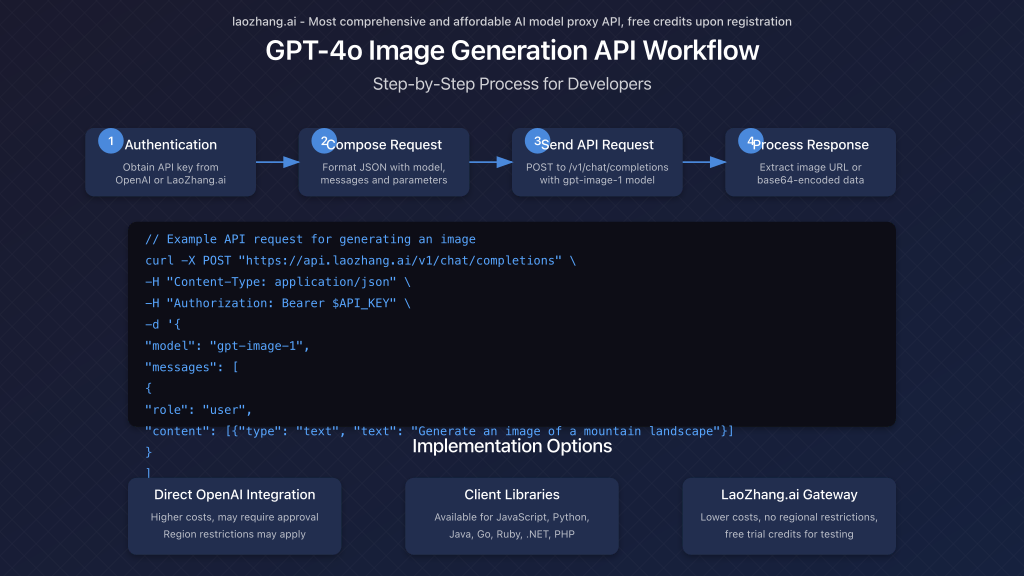The image size is (1024, 576).
Task: Click 'free trial credits for testing' text
Action: pos(789,534)
